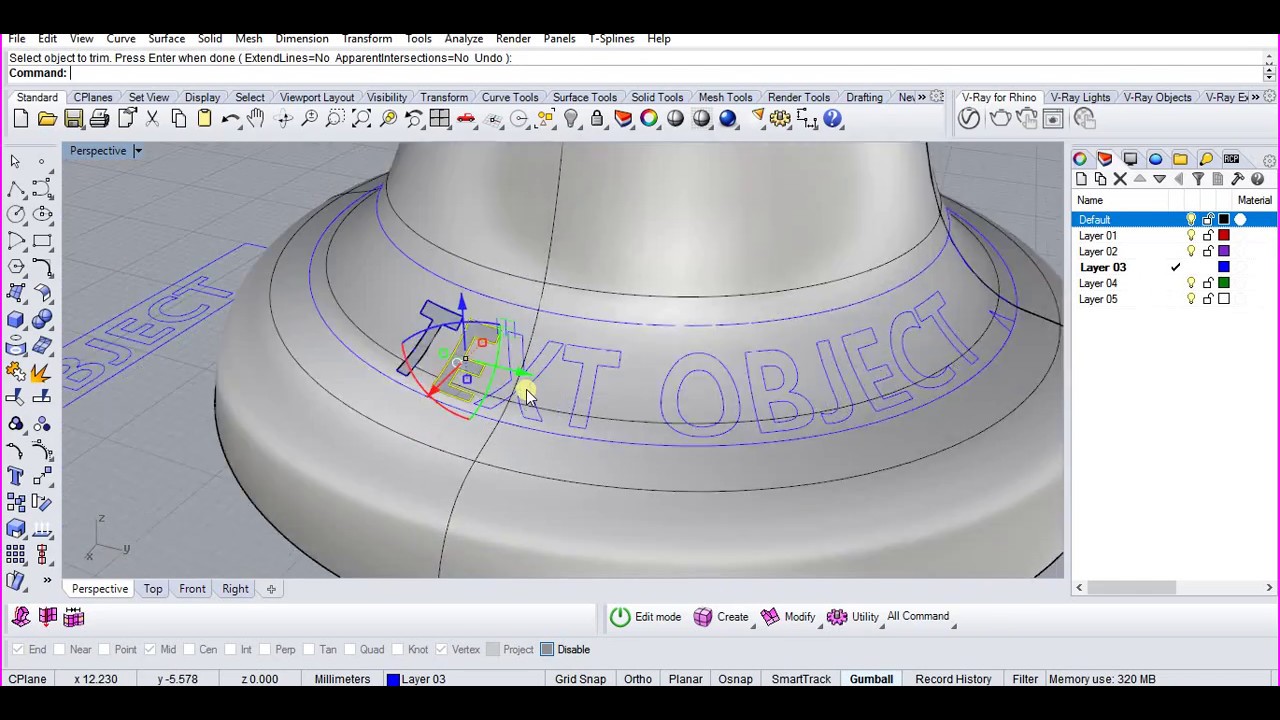Image resolution: width=1280 pixels, height=720 pixels.
Task: Open the Curve menu
Action: pyautogui.click(x=121, y=38)
